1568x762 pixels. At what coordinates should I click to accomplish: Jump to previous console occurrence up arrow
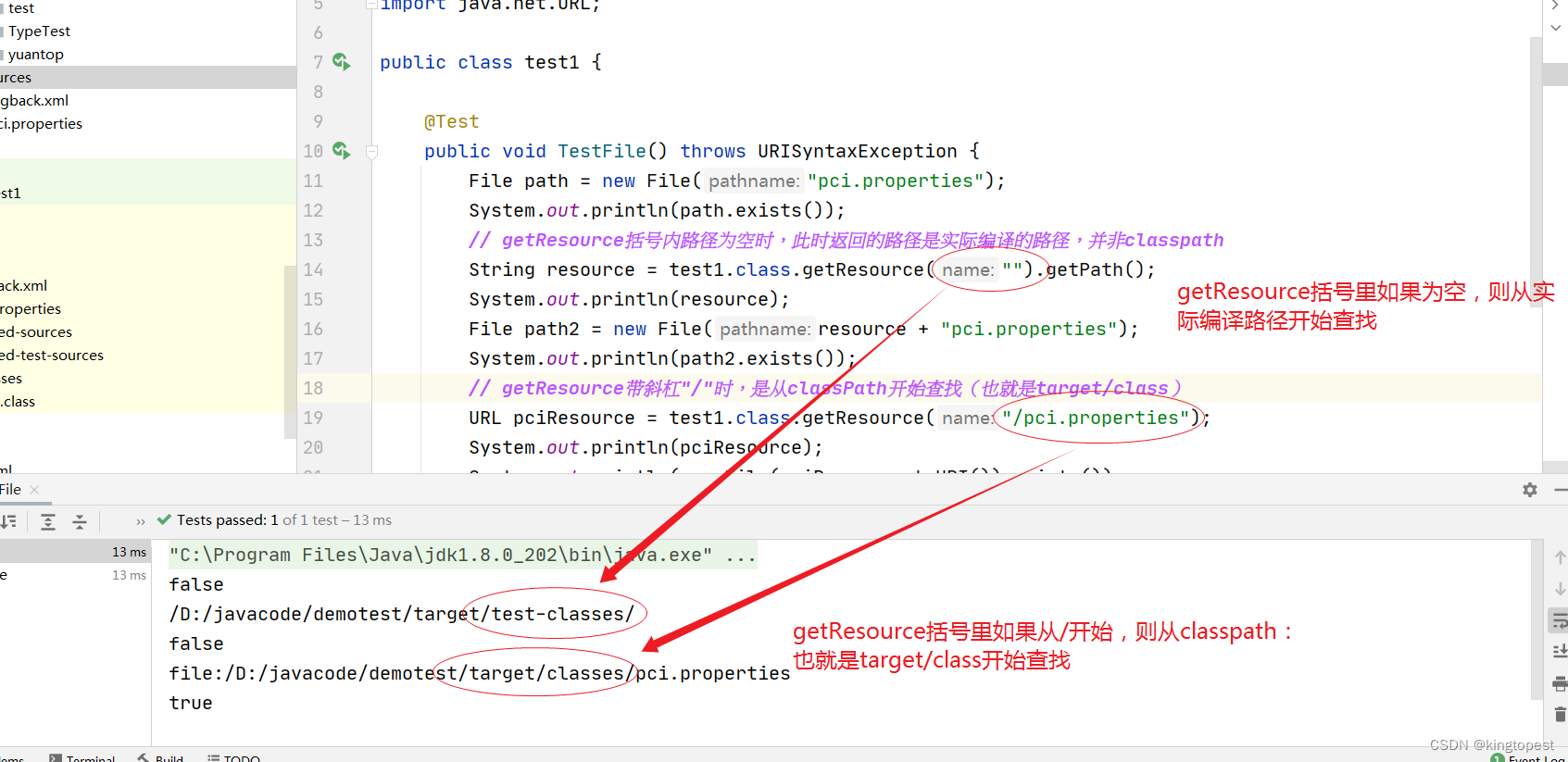[x=1560, y=556]
